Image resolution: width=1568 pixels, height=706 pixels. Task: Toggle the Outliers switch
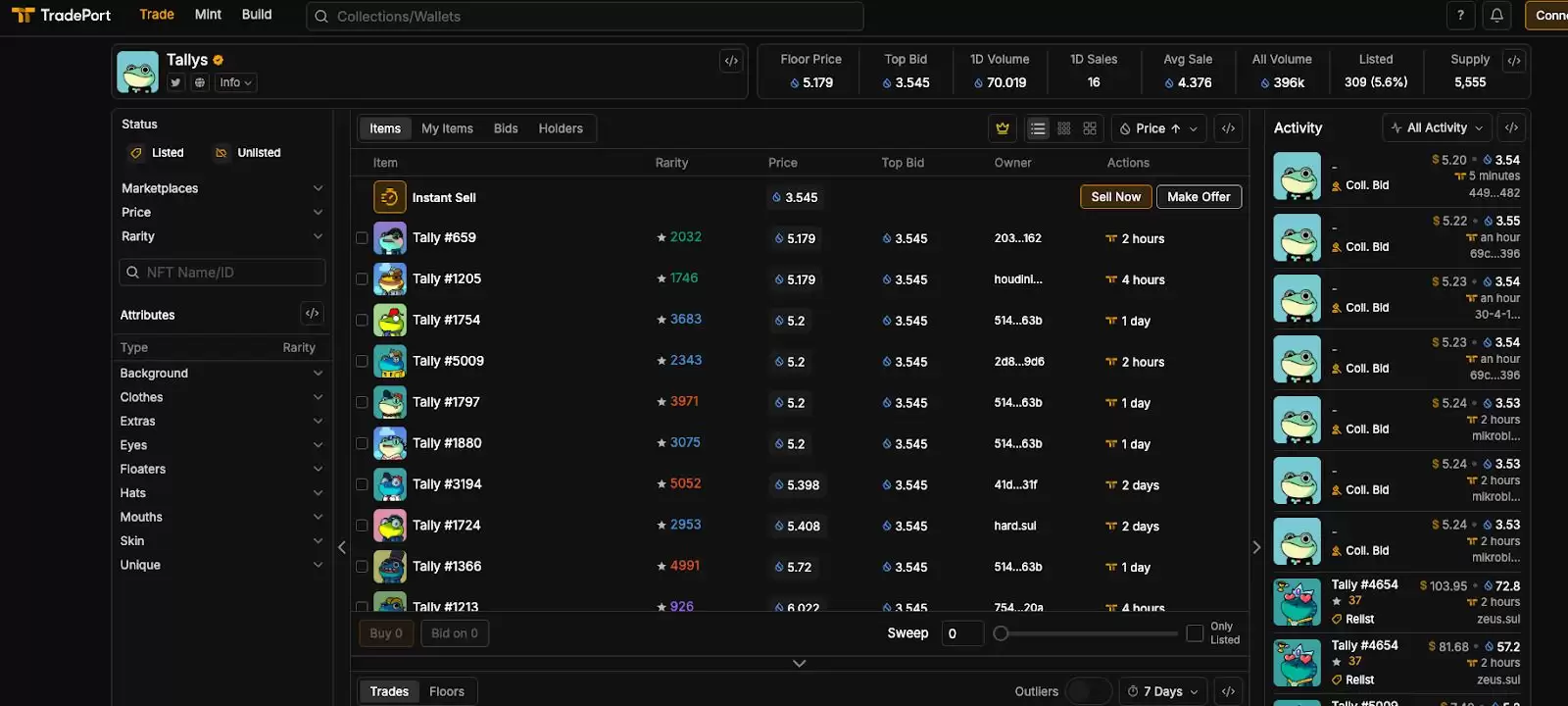click(x=1087, y=691)
